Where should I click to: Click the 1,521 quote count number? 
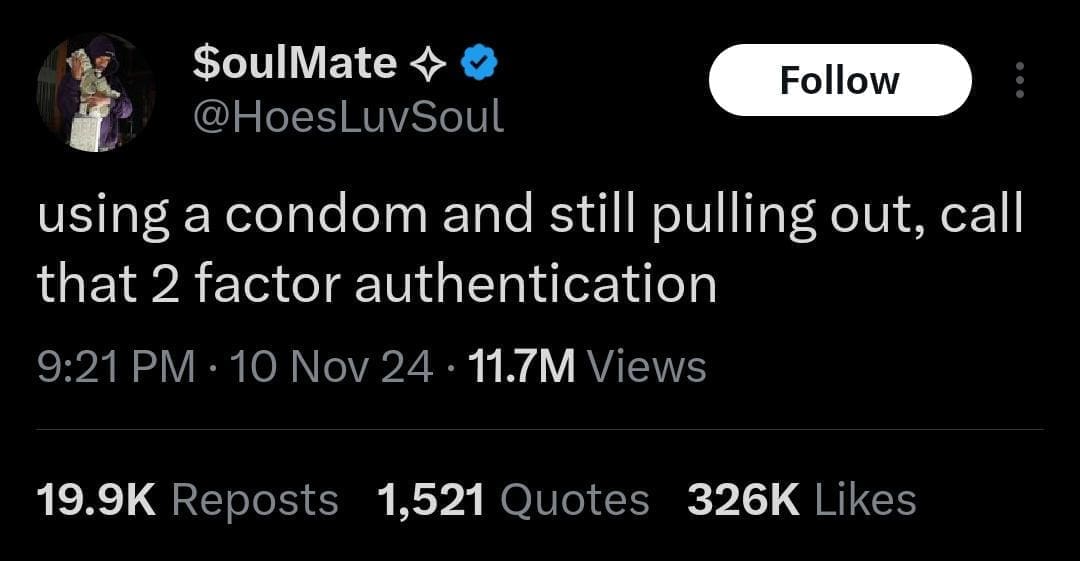[432, 500]
